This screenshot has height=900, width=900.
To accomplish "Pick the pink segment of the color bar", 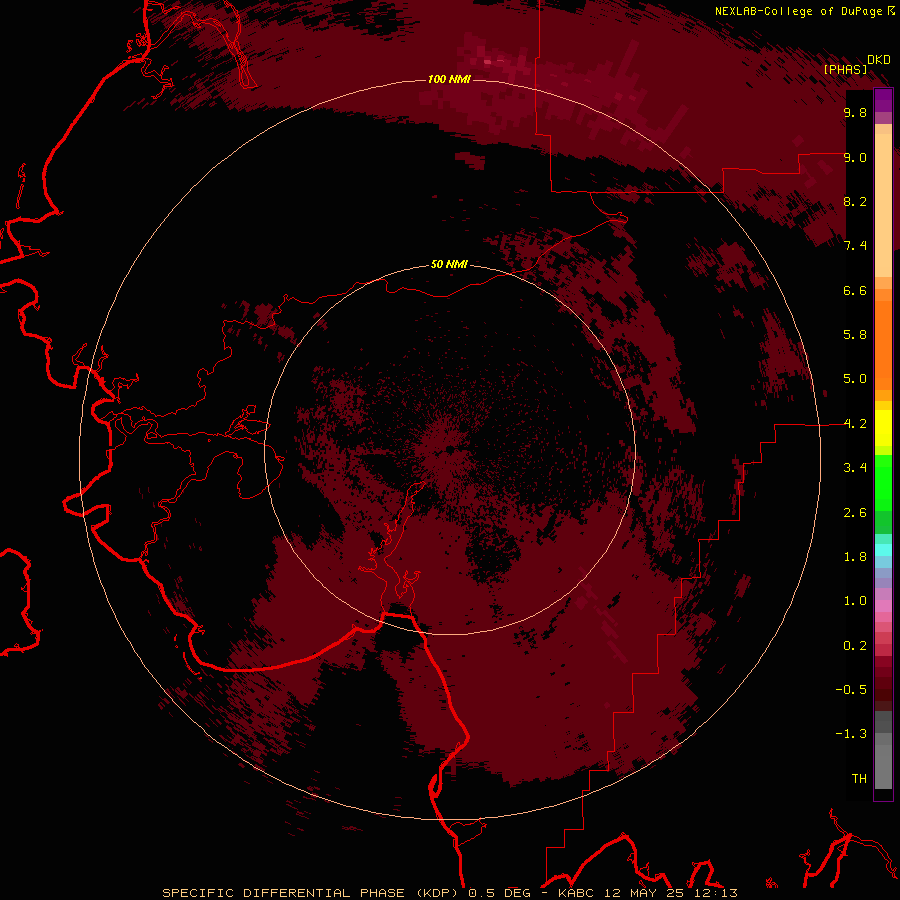I will (x=883, y=606).
